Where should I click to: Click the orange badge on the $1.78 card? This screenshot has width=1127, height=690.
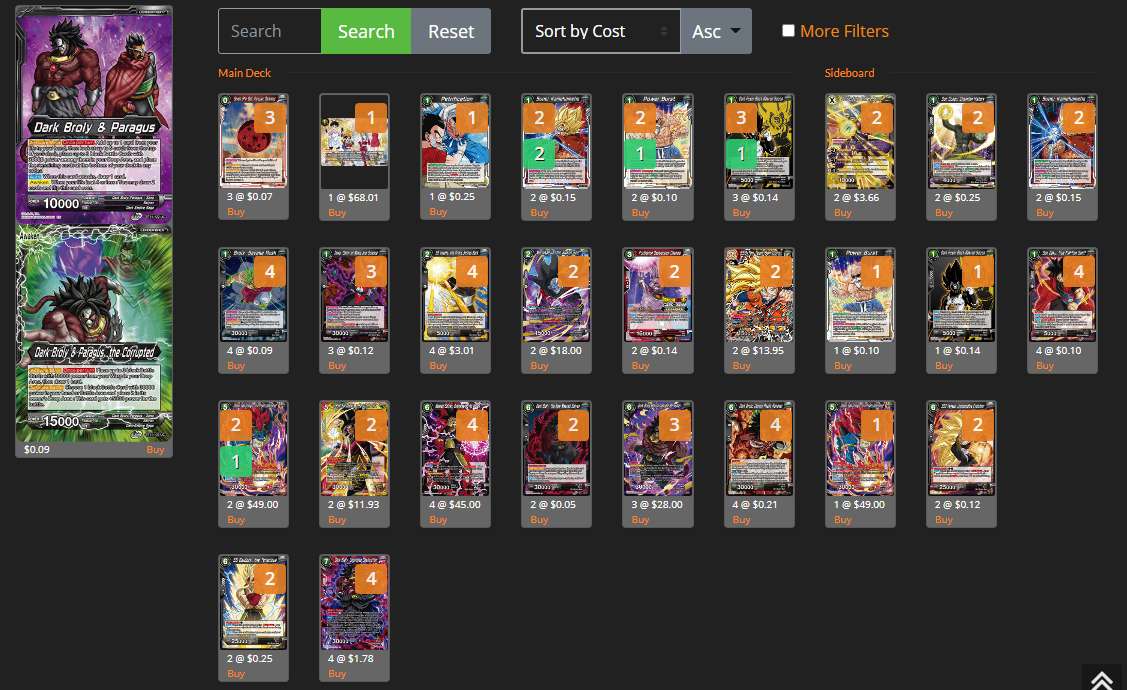[x=371, y=578]
